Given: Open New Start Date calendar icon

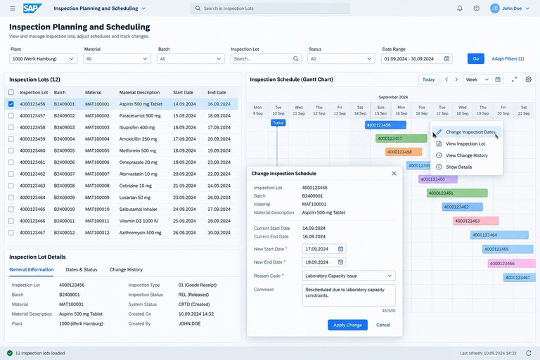Looking at the screenshot, I should pyautogui.click(x=340, y=249).
